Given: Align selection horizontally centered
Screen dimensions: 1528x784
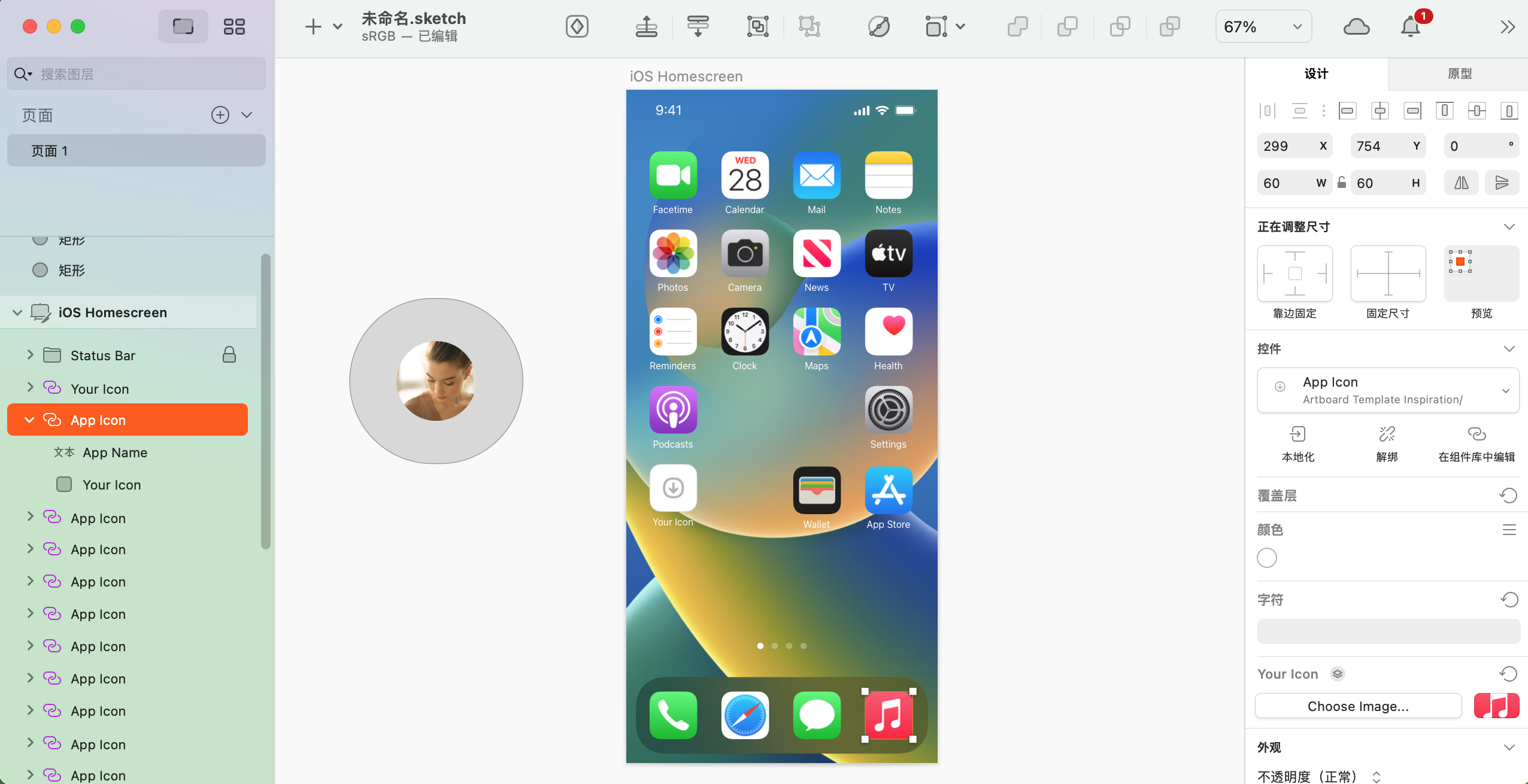Looking at the screenshot, I should tap(1380, 111).
